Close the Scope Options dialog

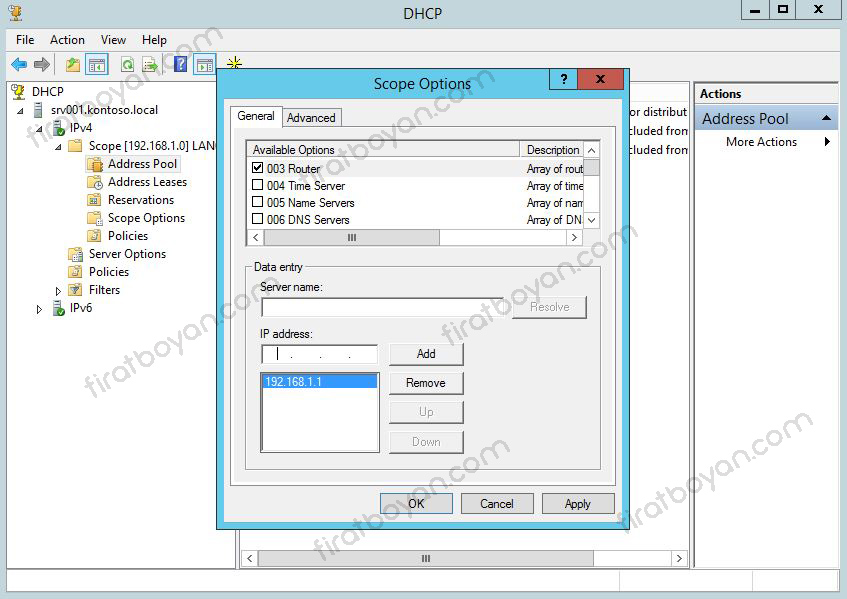click(x=600, y=79)
